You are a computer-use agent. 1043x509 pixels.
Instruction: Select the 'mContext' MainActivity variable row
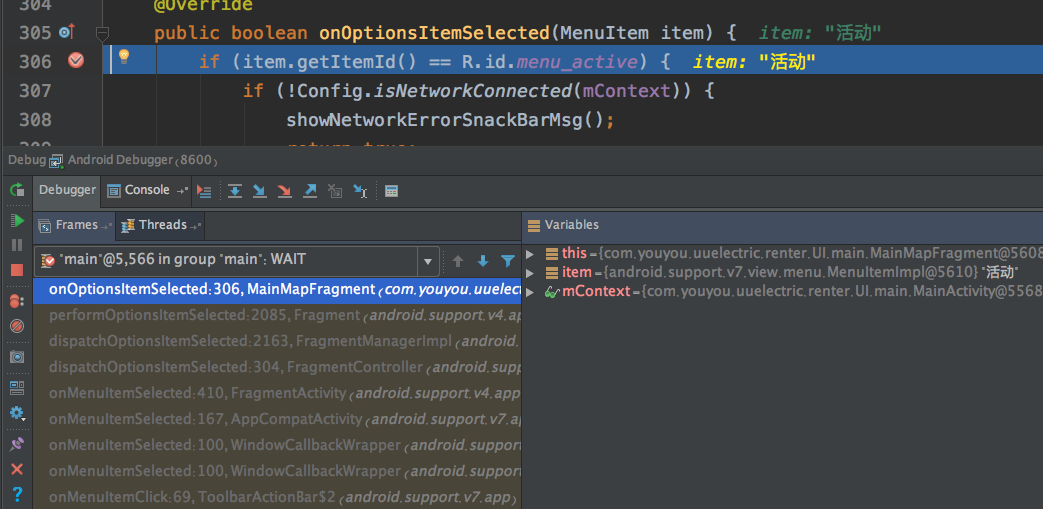coord(783,291)
